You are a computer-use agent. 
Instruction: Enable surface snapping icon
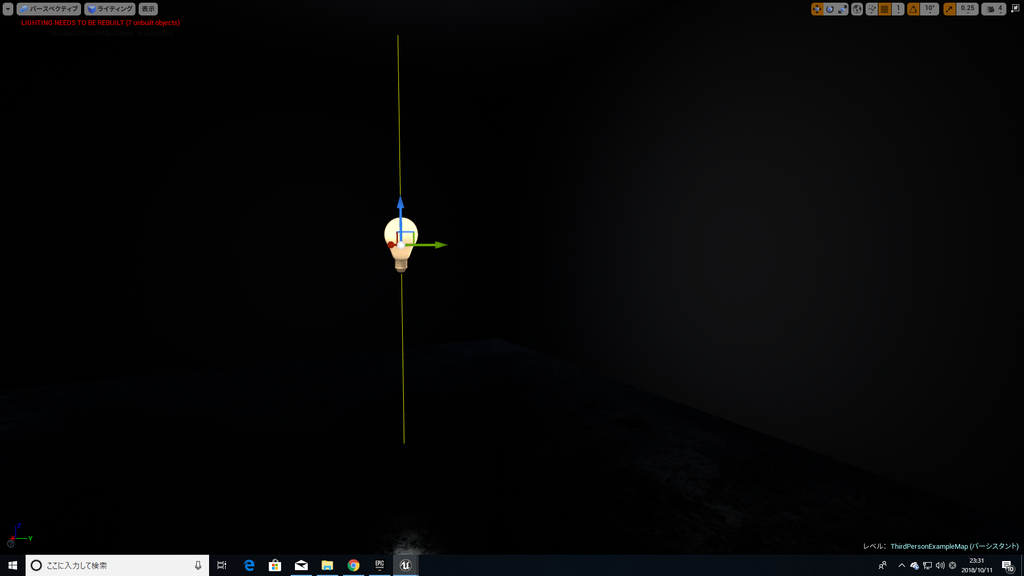[x=870, y=8]
